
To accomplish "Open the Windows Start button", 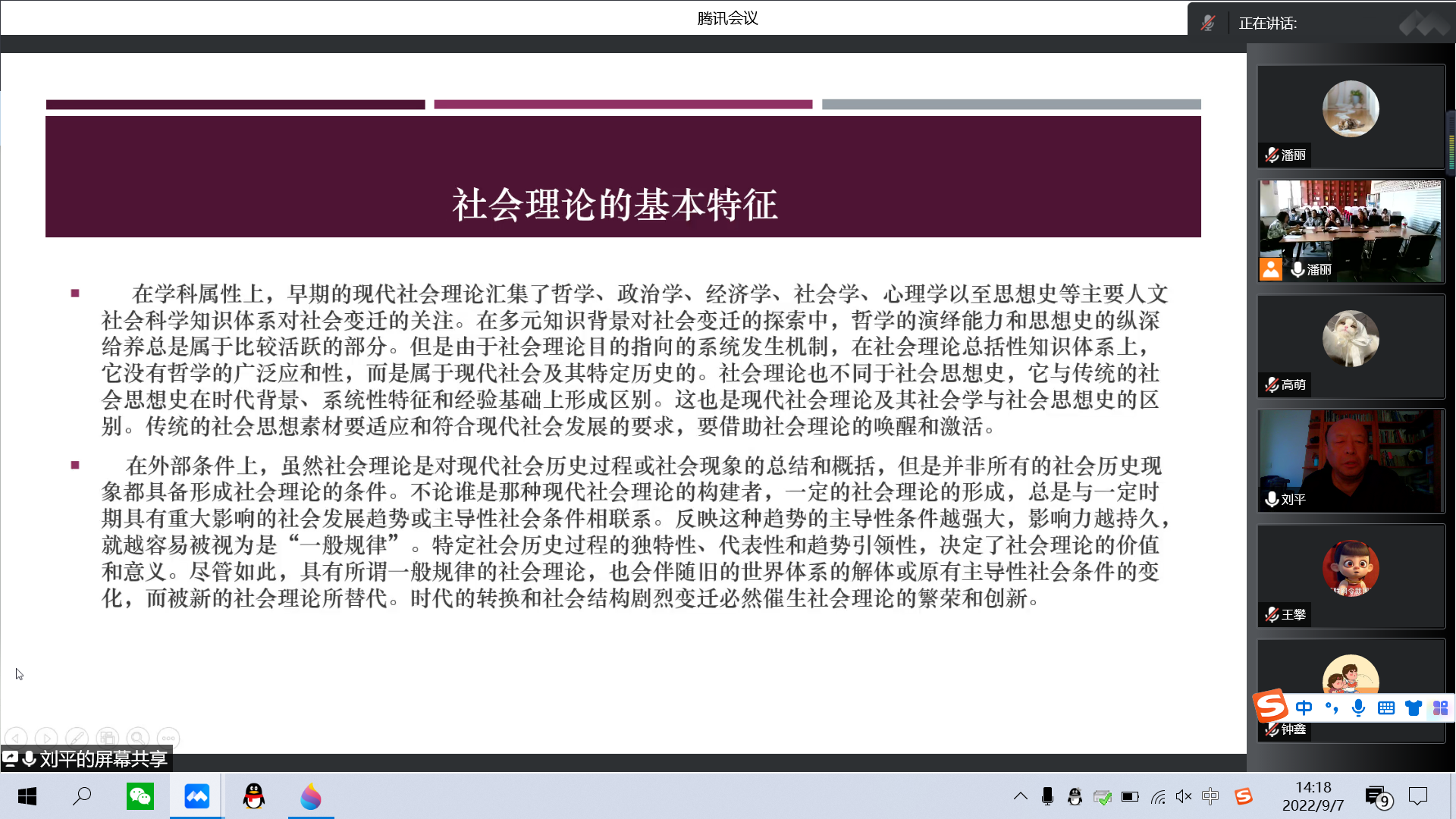I will pos(27,796).
